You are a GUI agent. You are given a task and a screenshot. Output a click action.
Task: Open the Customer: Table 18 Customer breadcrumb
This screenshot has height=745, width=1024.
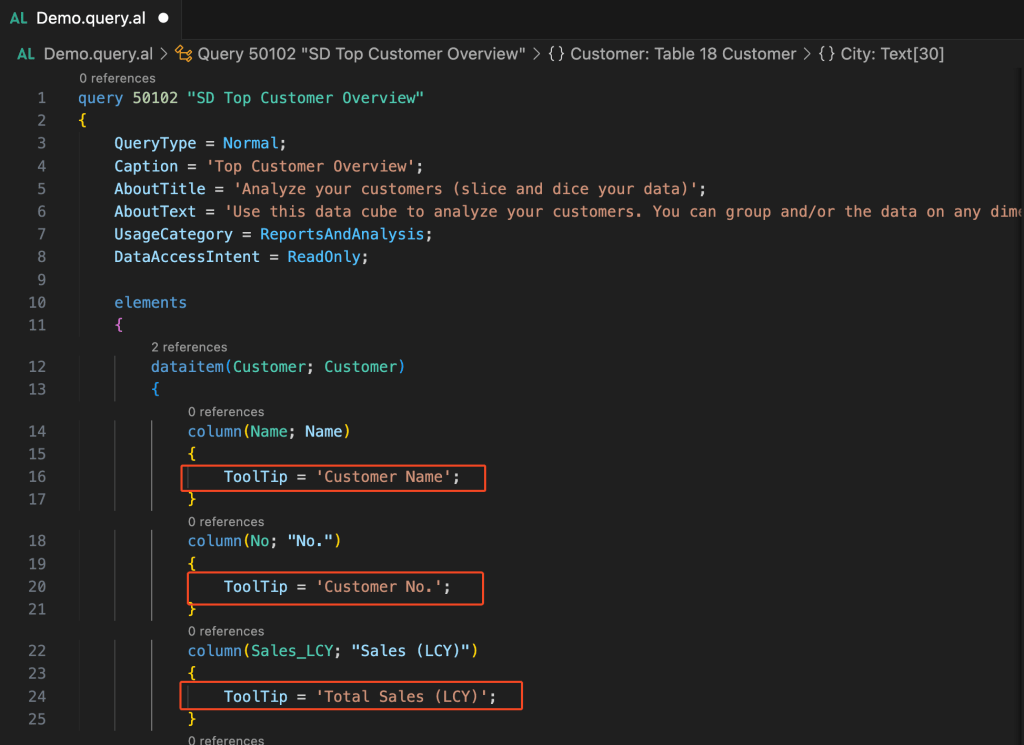point(683,54)
